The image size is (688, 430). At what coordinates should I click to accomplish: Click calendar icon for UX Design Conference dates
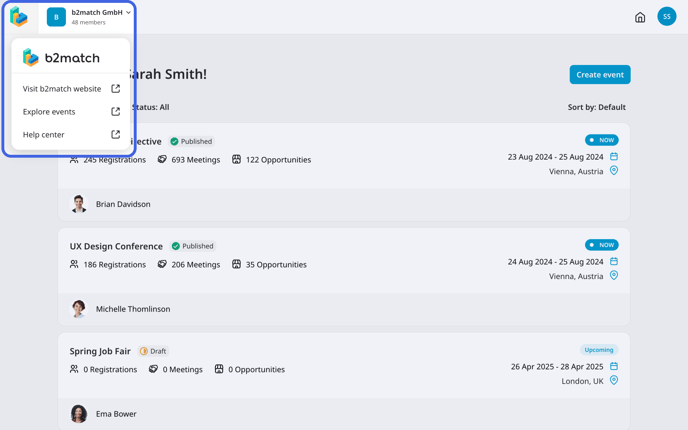[614, 261]
